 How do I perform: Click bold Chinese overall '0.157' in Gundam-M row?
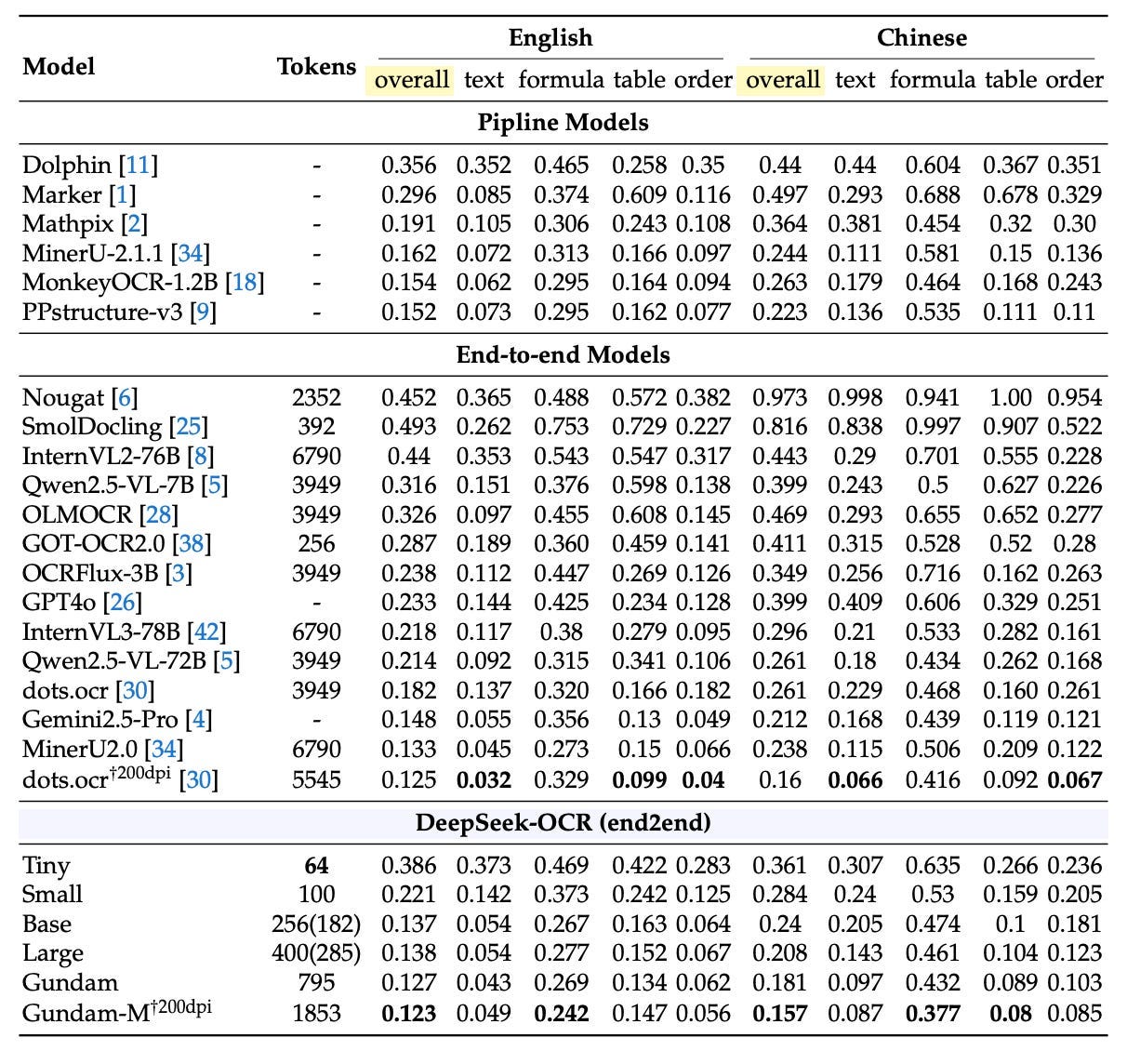coord(780,1013)
